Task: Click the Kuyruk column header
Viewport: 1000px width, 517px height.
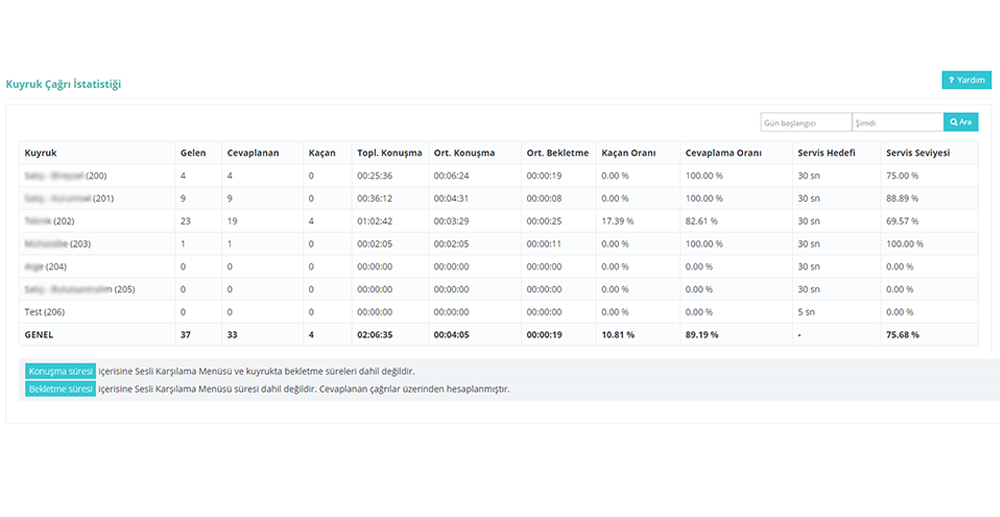Action: [x=41, y=153]
